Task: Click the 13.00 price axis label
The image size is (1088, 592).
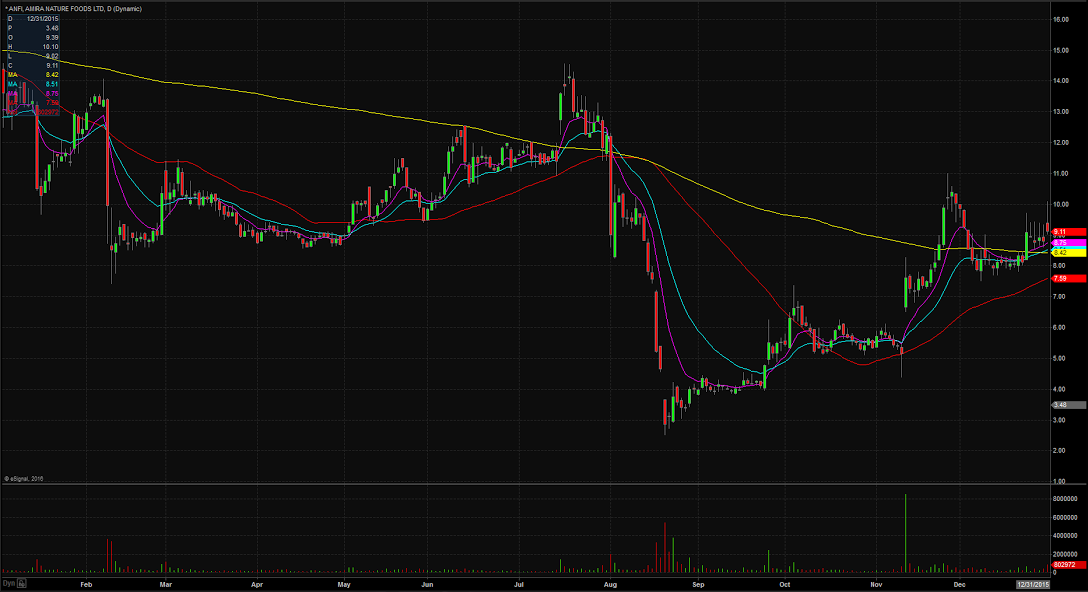Action: click(1061, 112)
